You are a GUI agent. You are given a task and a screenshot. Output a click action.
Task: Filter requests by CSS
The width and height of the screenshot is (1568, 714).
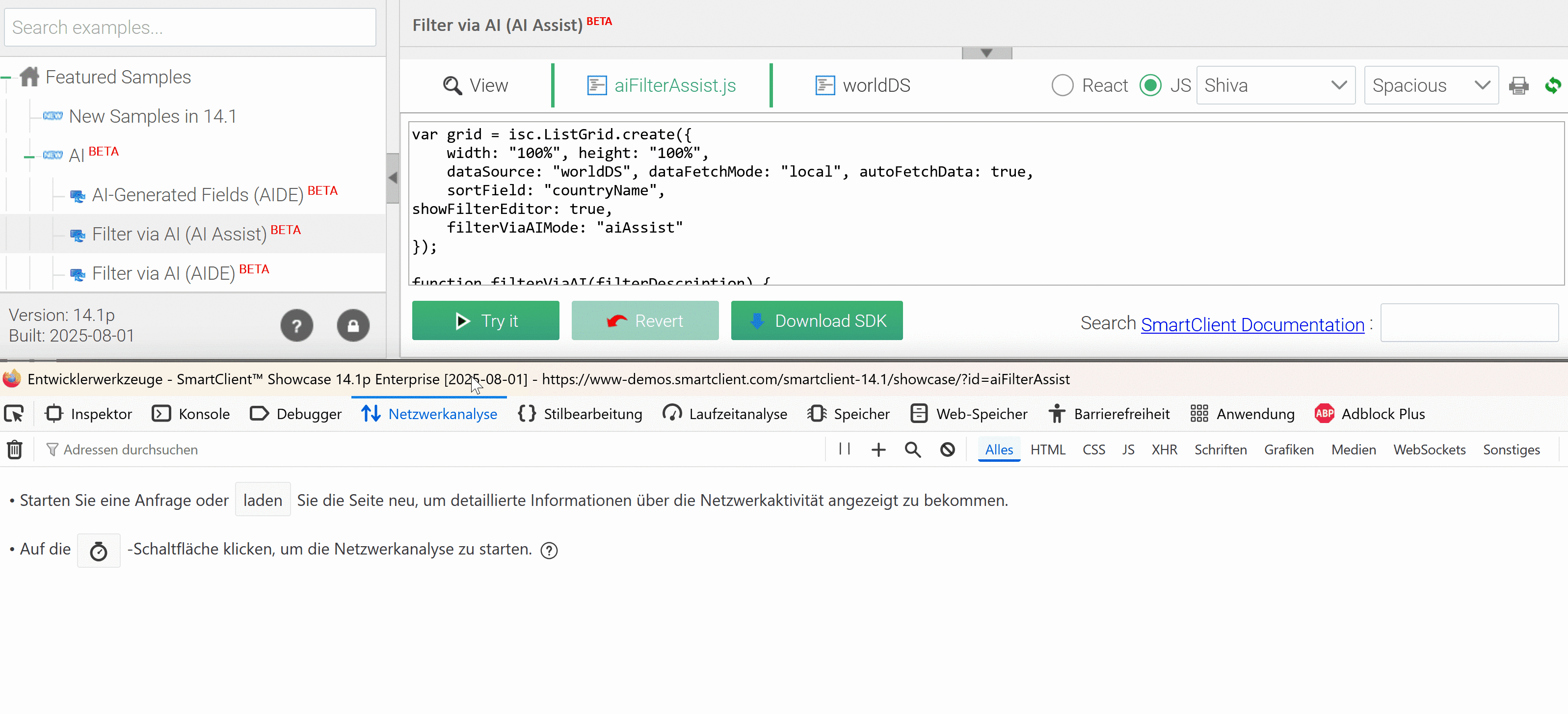(x=1093, y=450)
